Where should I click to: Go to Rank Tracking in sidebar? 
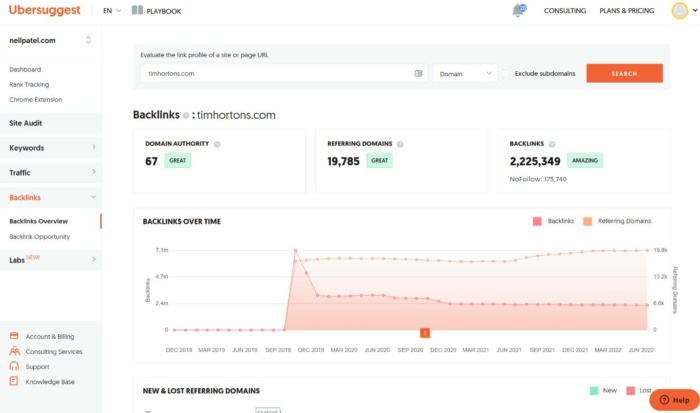(x=28, y=85)
